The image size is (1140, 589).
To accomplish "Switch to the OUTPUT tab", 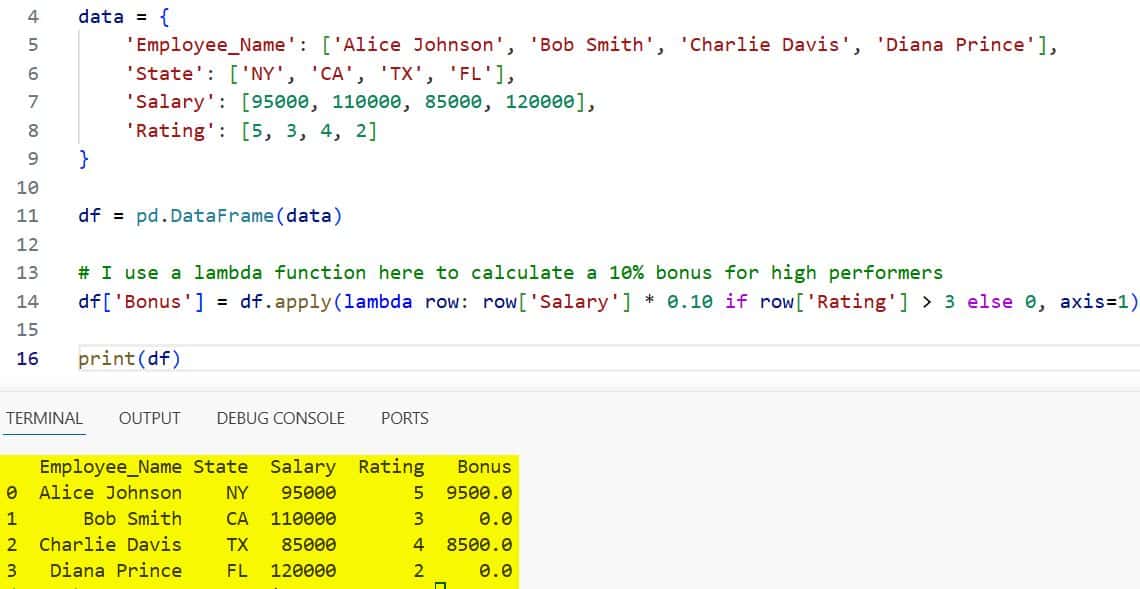I will click(149, 418).
